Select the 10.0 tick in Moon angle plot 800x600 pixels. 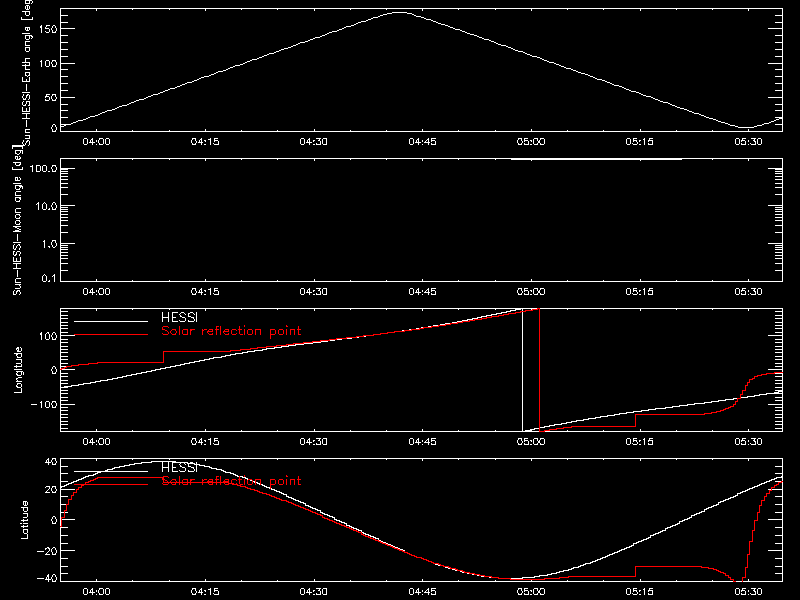point(46,207)
